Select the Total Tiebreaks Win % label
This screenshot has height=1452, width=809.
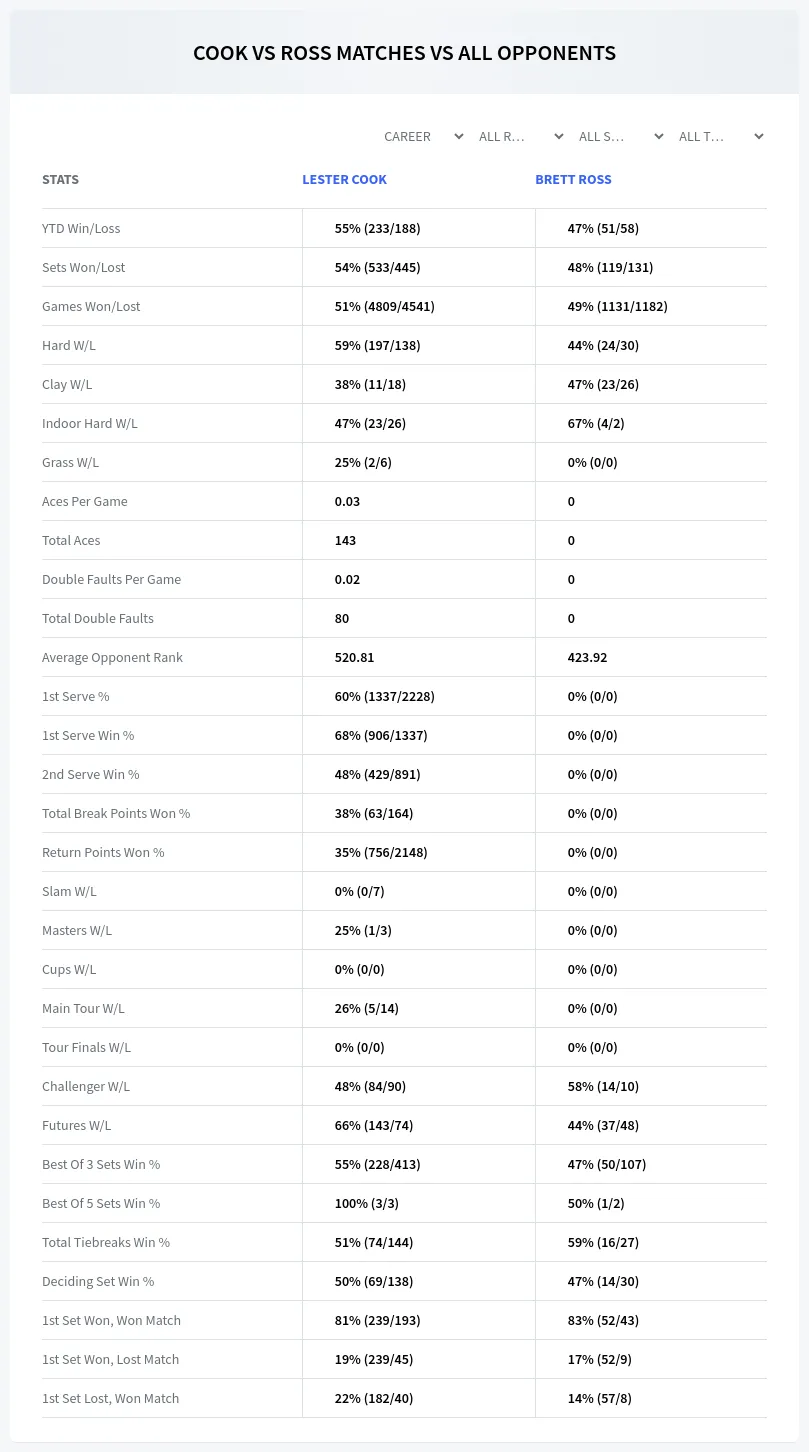pos(106,1242)
